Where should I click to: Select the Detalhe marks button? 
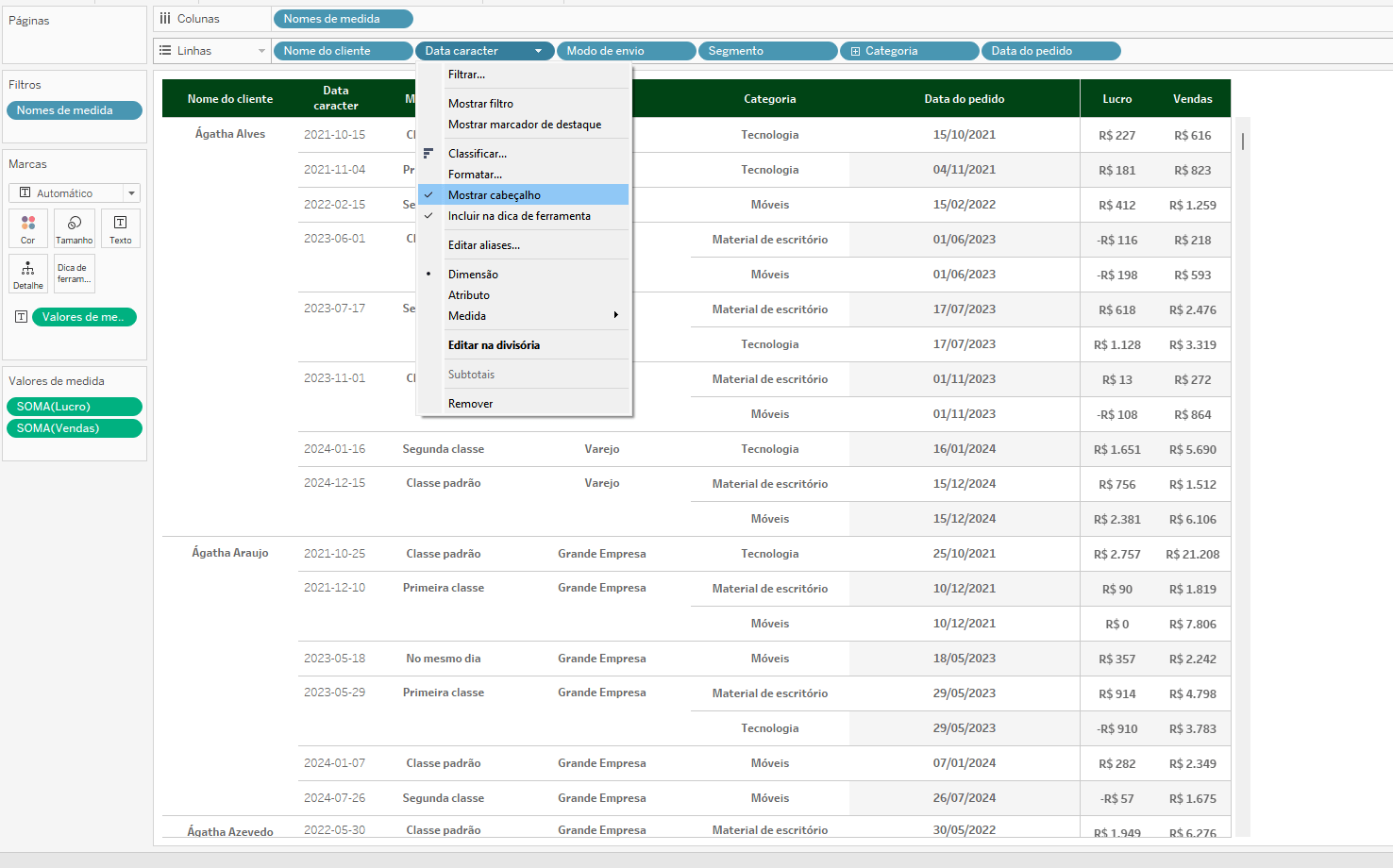point(28,274)
